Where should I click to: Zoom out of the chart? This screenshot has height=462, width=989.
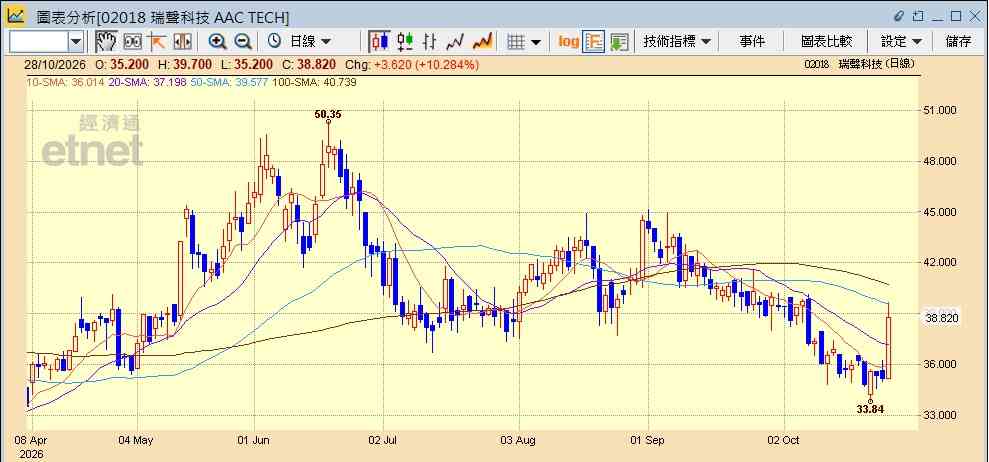[x=243, y=42]
